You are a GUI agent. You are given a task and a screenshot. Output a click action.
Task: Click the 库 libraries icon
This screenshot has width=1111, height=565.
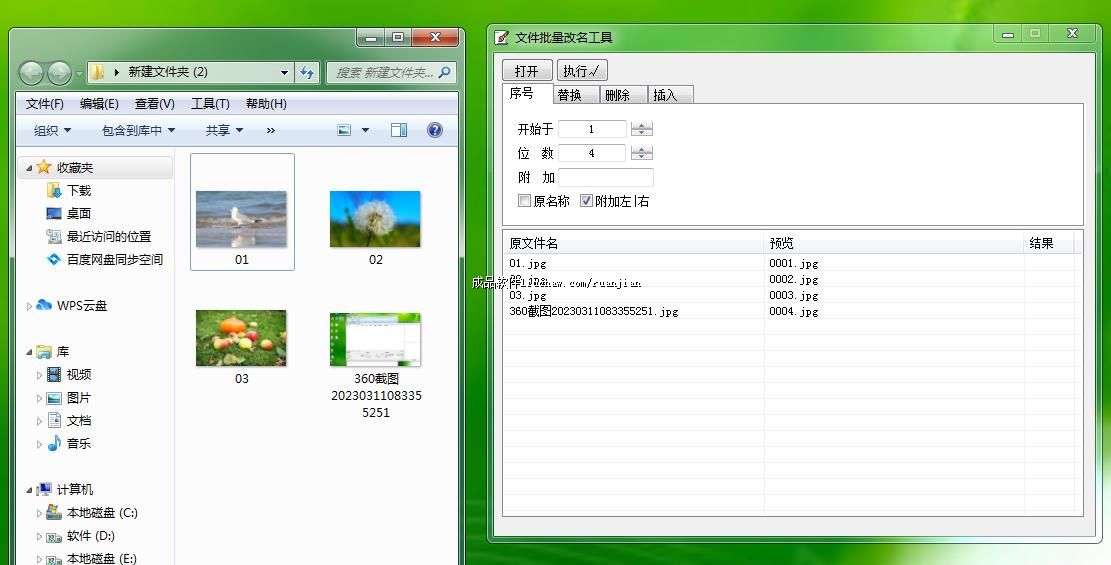coord(44,352)
